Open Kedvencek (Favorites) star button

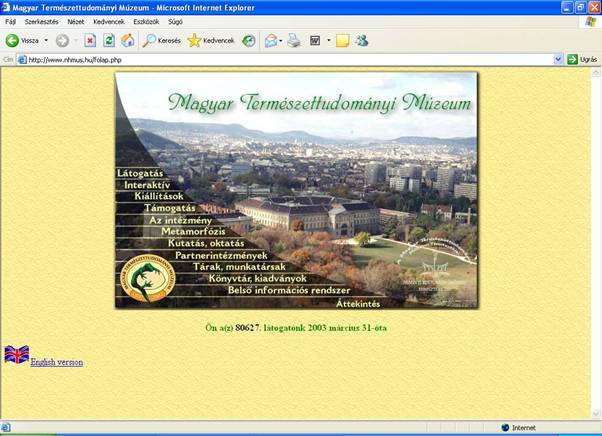[210, 41]
